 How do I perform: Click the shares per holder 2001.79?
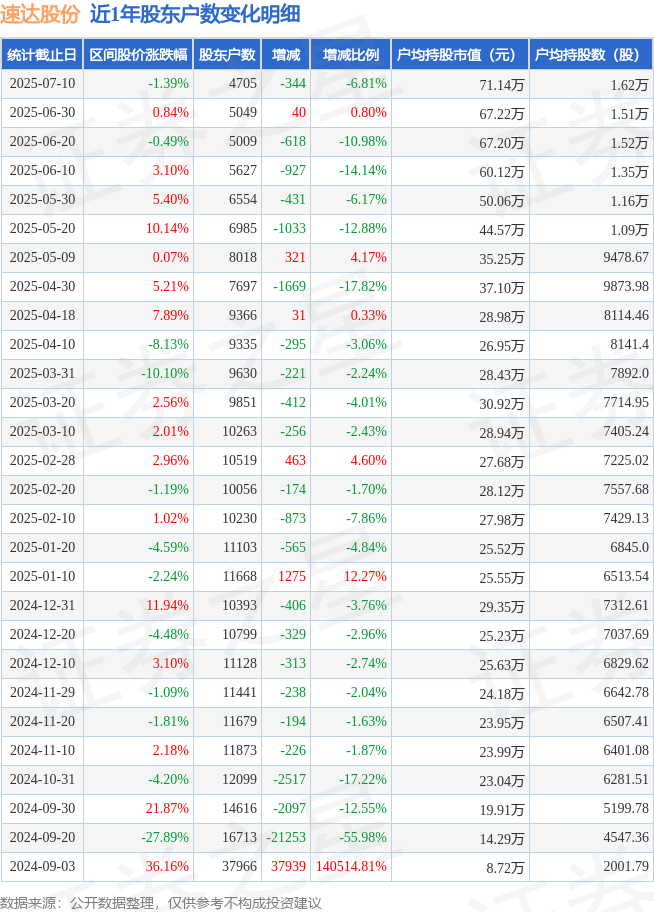pyautogui.click(x=625, y=866)
